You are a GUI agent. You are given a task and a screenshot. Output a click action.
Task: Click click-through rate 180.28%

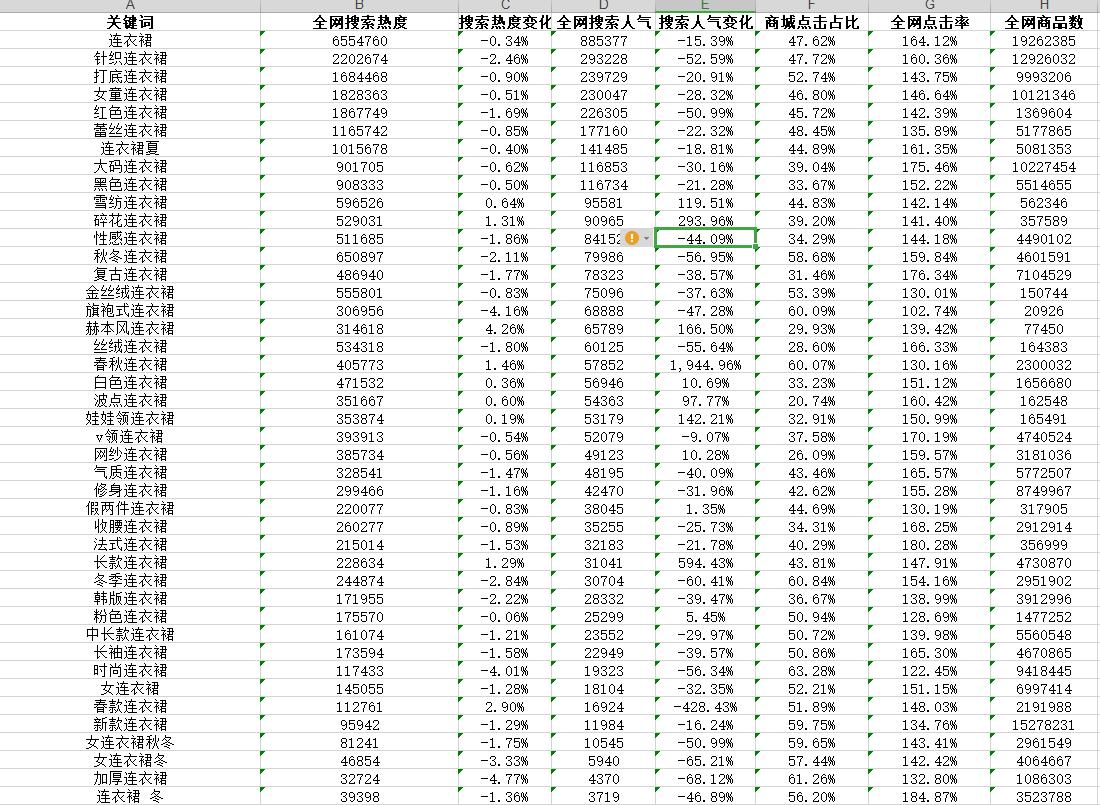[930, 545]
